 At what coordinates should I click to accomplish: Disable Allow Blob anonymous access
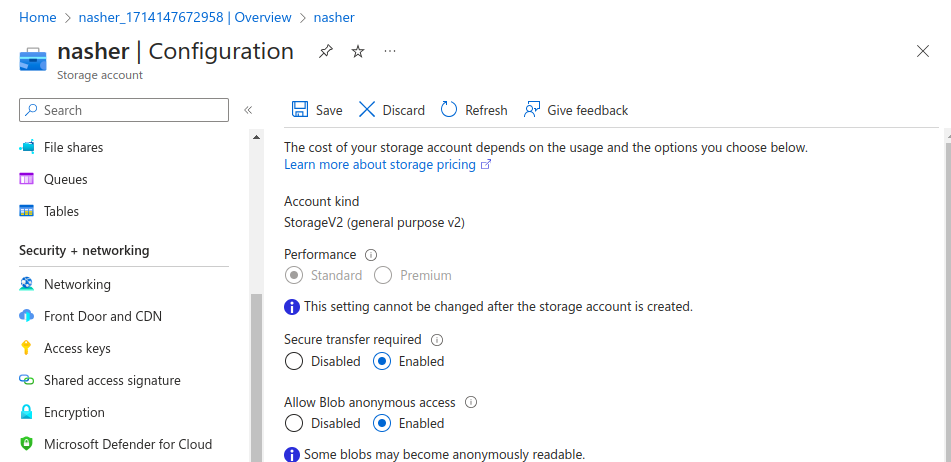tap(293, 423)
